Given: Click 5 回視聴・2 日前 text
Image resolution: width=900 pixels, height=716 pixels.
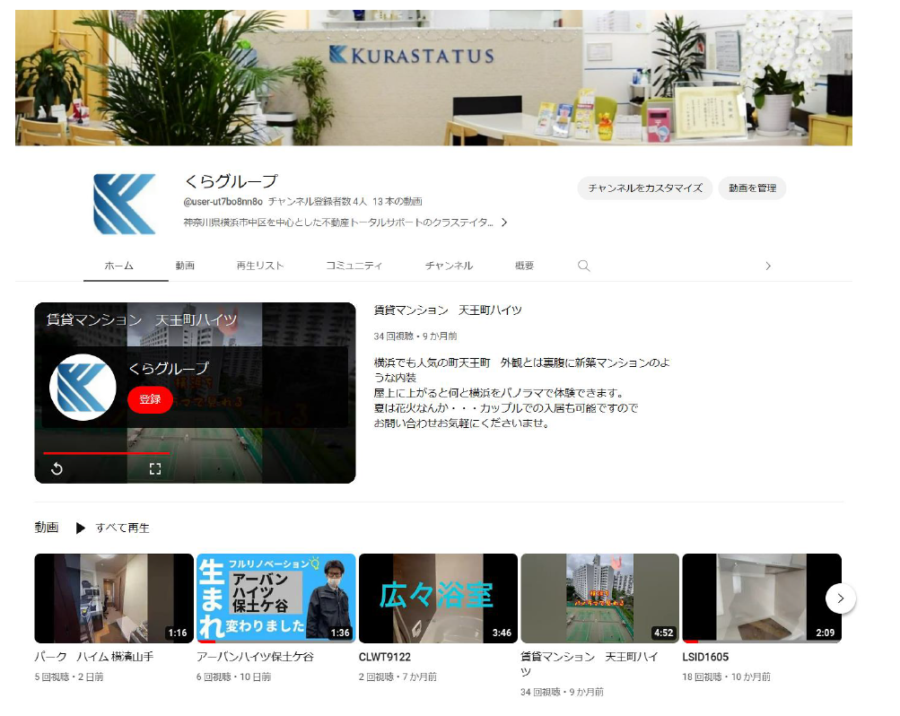Looking at the screenshot, I should click(69, 677).
